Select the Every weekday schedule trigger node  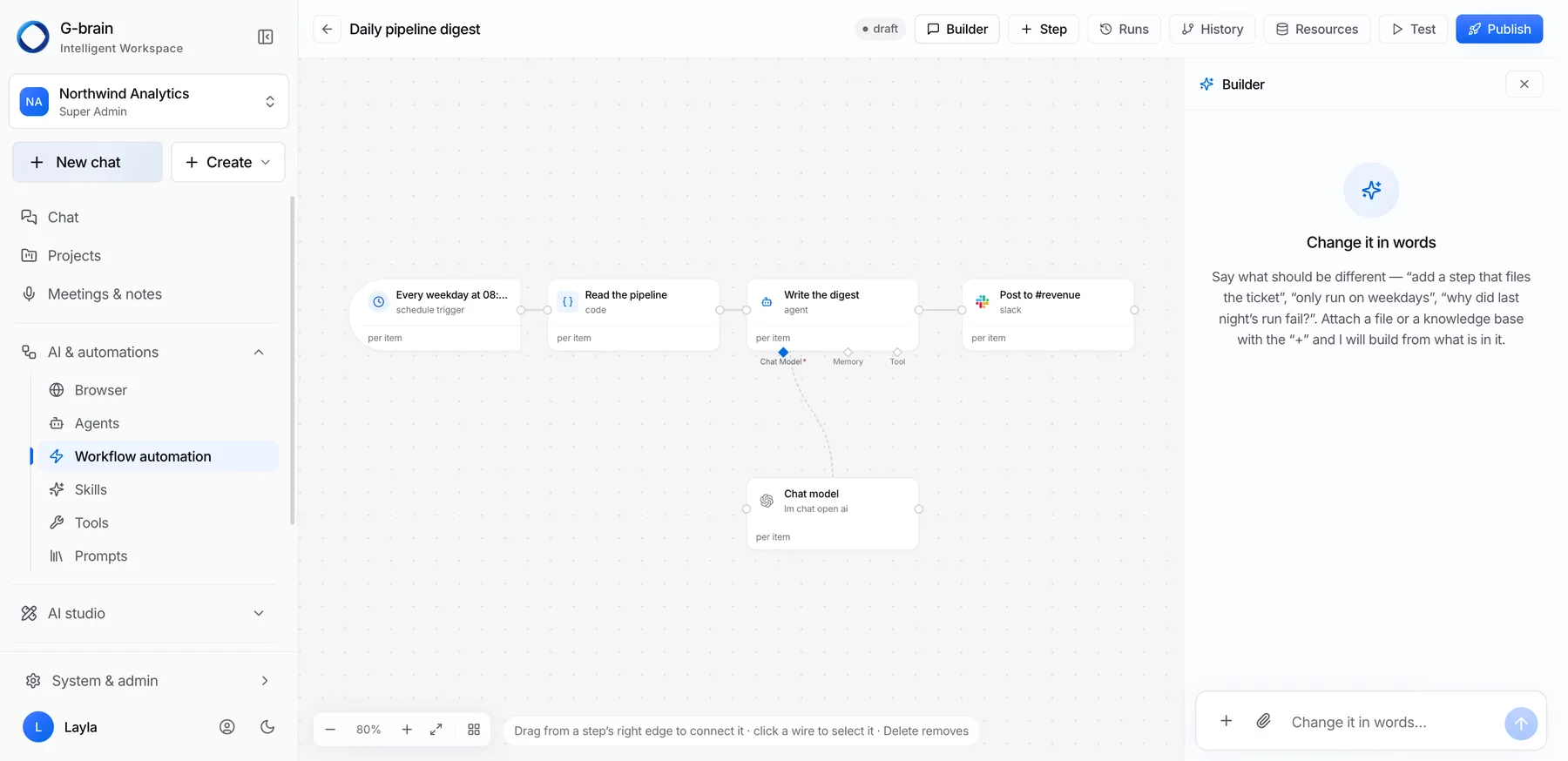(436, 314)
